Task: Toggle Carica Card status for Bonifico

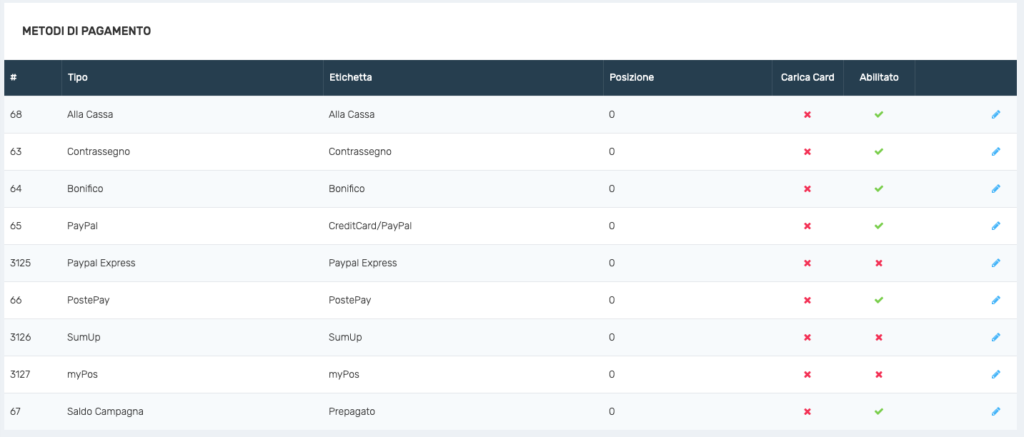Action: (x=807, y=189)
